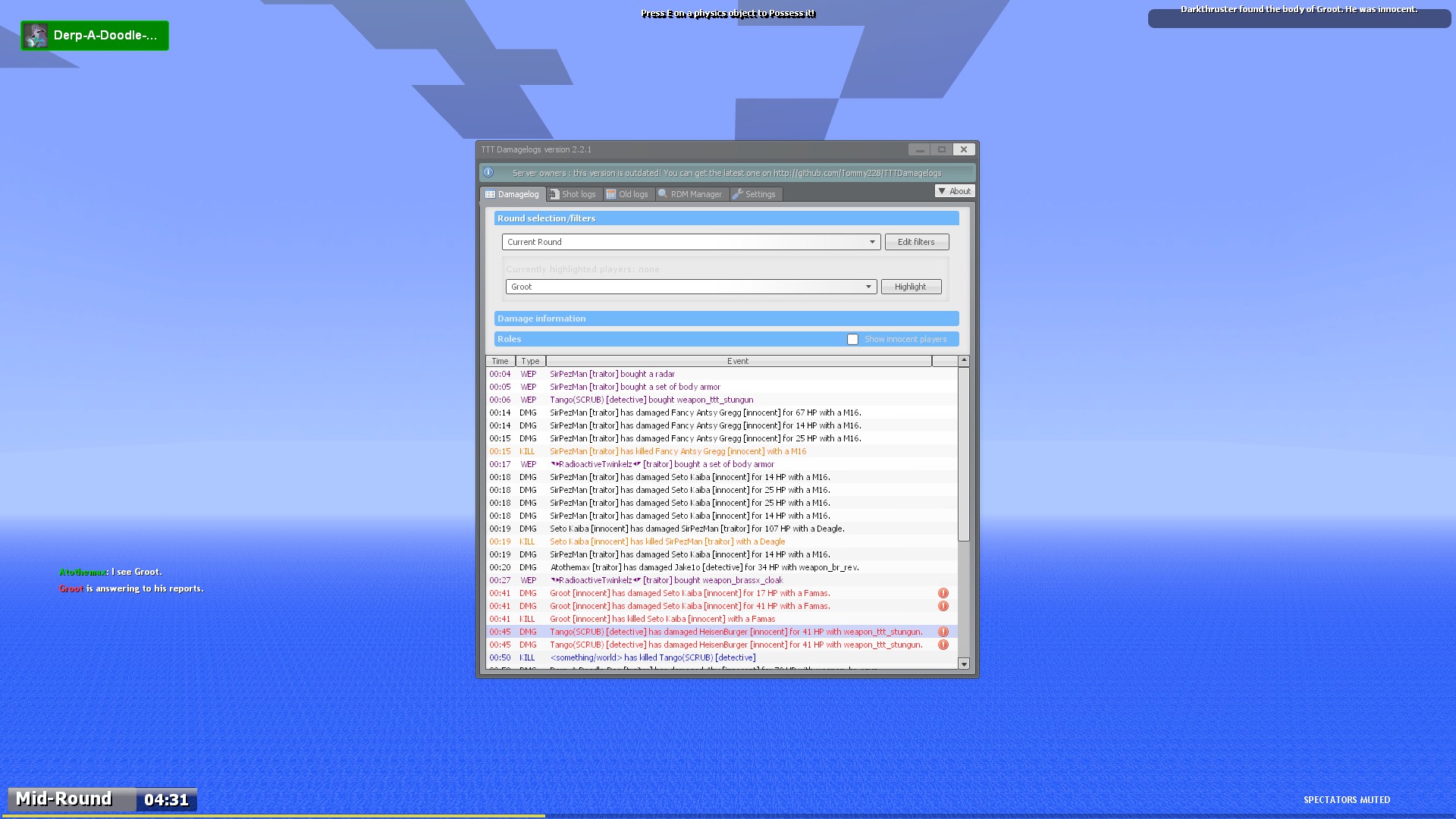Screen dimensions: 1456x819
Task: Click the Settings wrench icon
Action: point(737,194)
